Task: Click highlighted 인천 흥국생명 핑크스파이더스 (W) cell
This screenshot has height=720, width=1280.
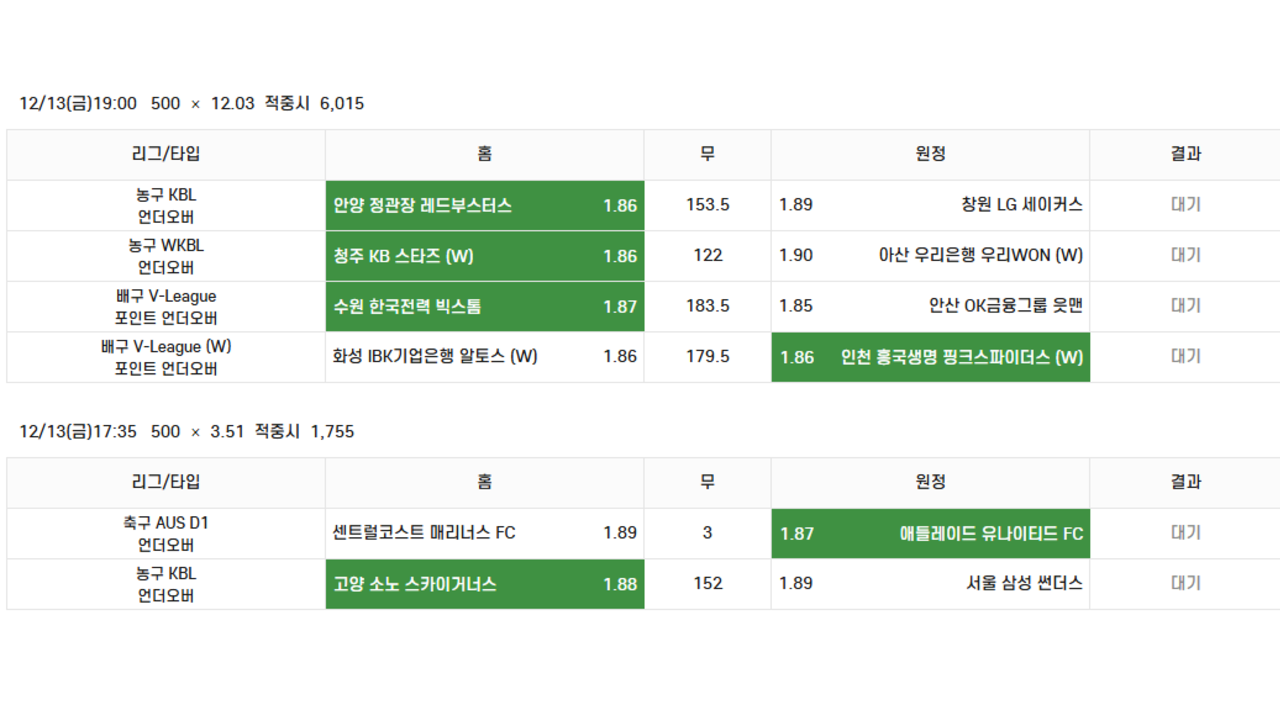Action: click(930, 357)
